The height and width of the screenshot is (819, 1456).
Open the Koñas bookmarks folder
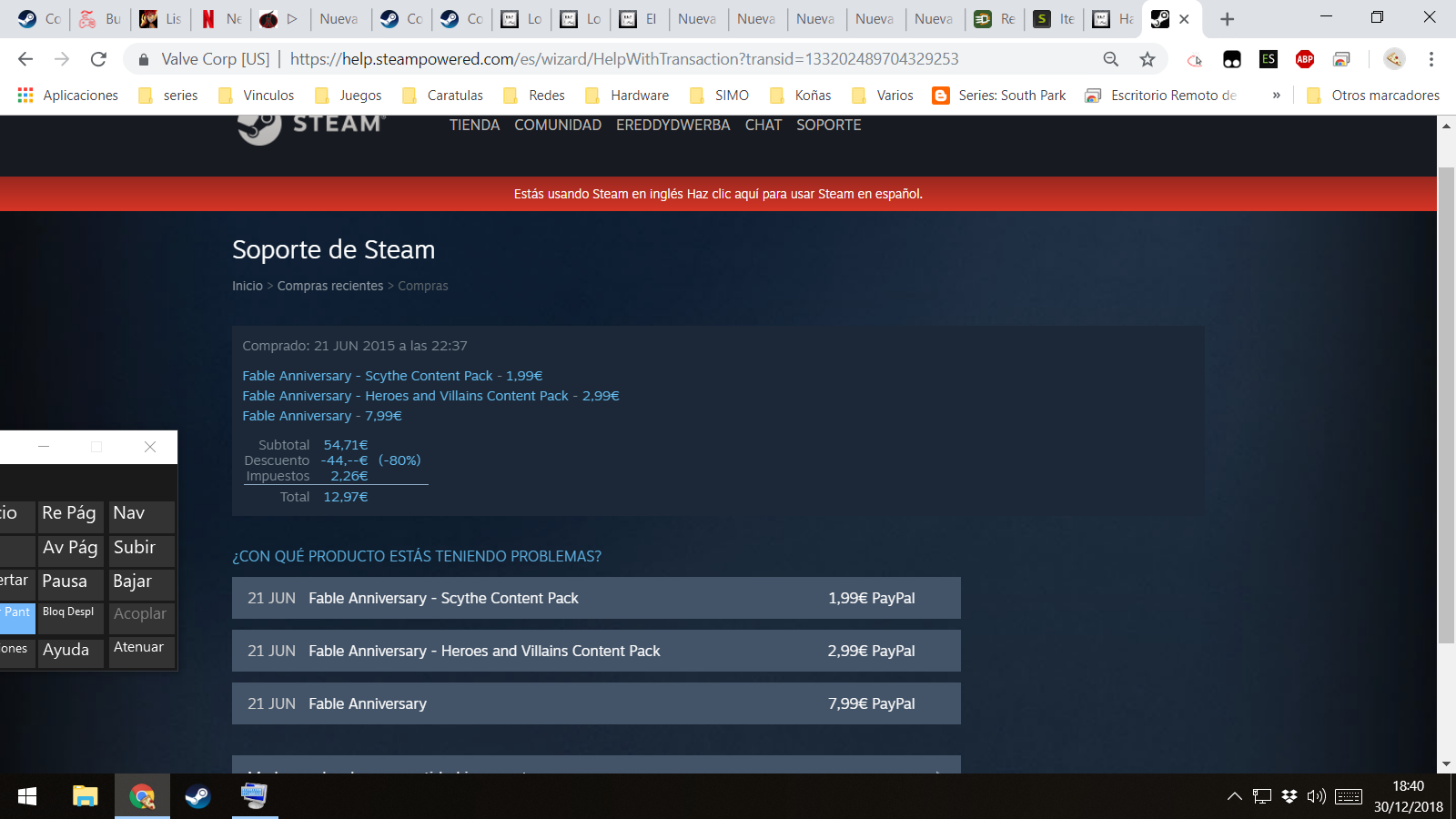point(801,96)
